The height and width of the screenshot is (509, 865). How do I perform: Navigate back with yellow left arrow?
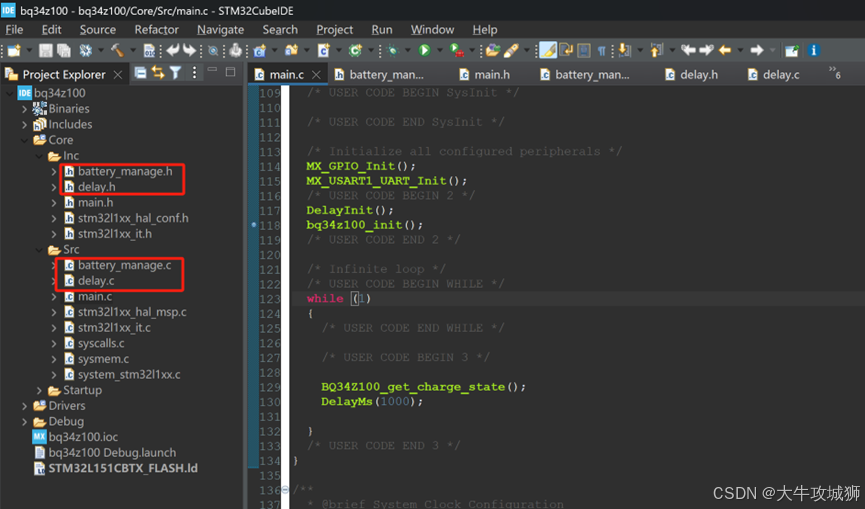tap(725, 51)
